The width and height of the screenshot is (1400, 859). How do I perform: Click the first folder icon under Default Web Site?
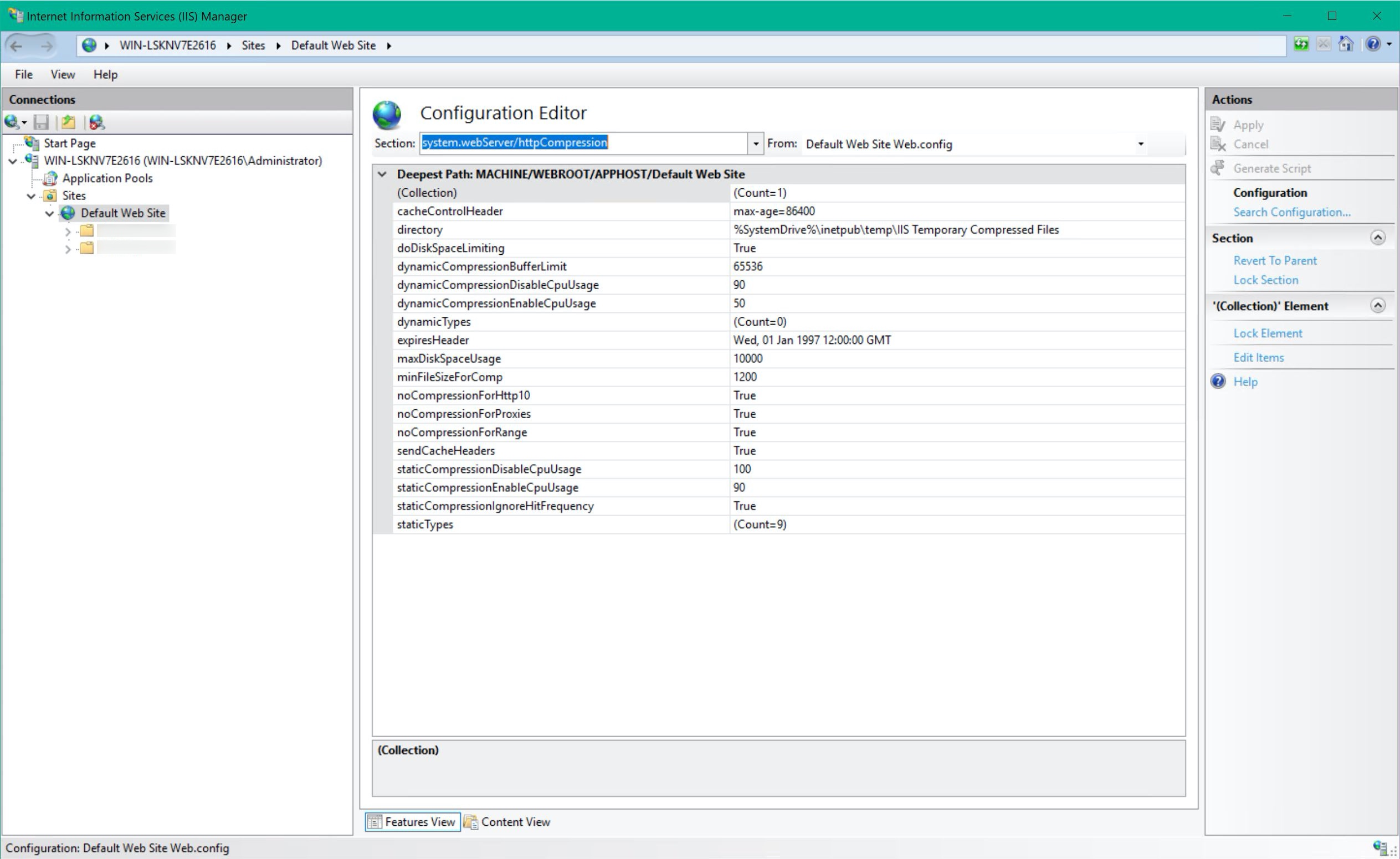86,230
